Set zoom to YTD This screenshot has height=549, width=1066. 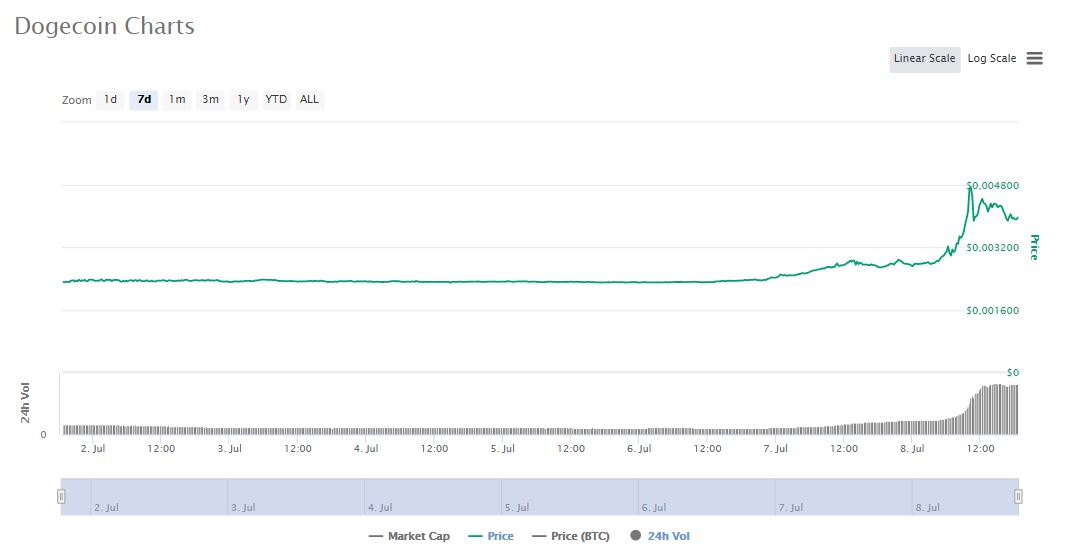coord(276,100)
